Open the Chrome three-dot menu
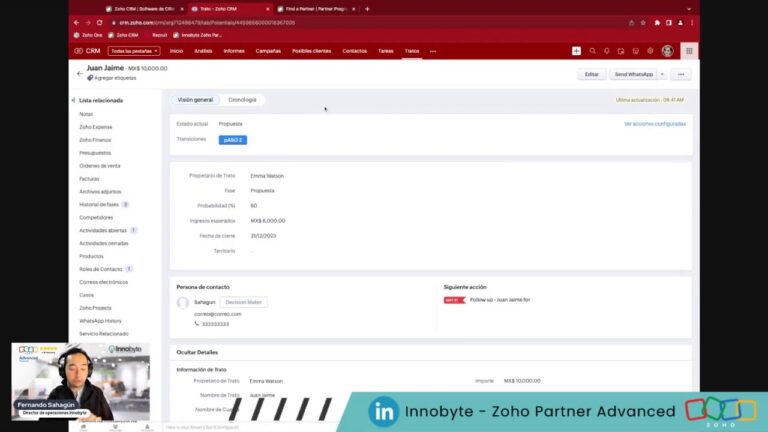 [x=692, y=23]
